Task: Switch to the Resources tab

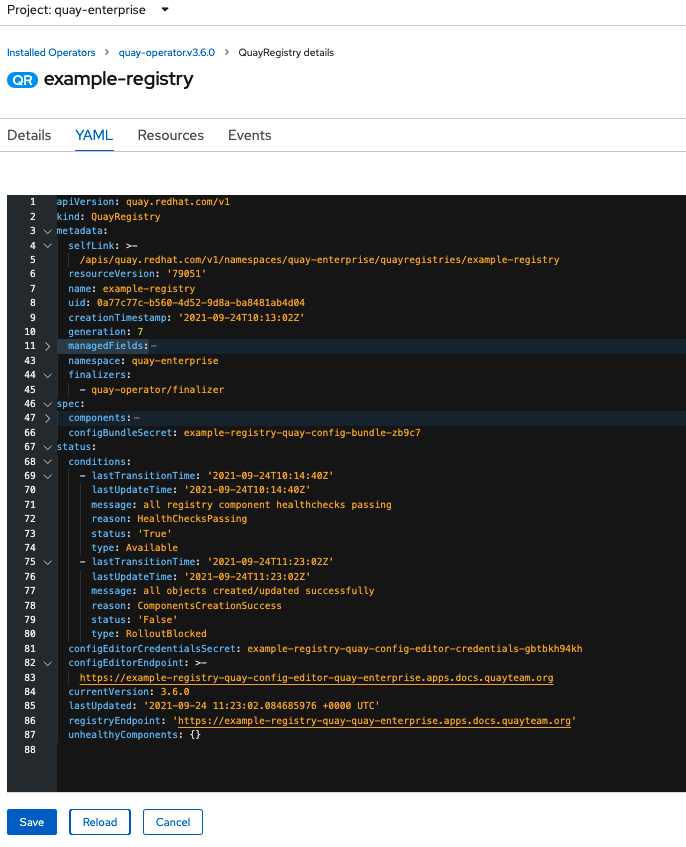Action: click(x=170, y=135)
